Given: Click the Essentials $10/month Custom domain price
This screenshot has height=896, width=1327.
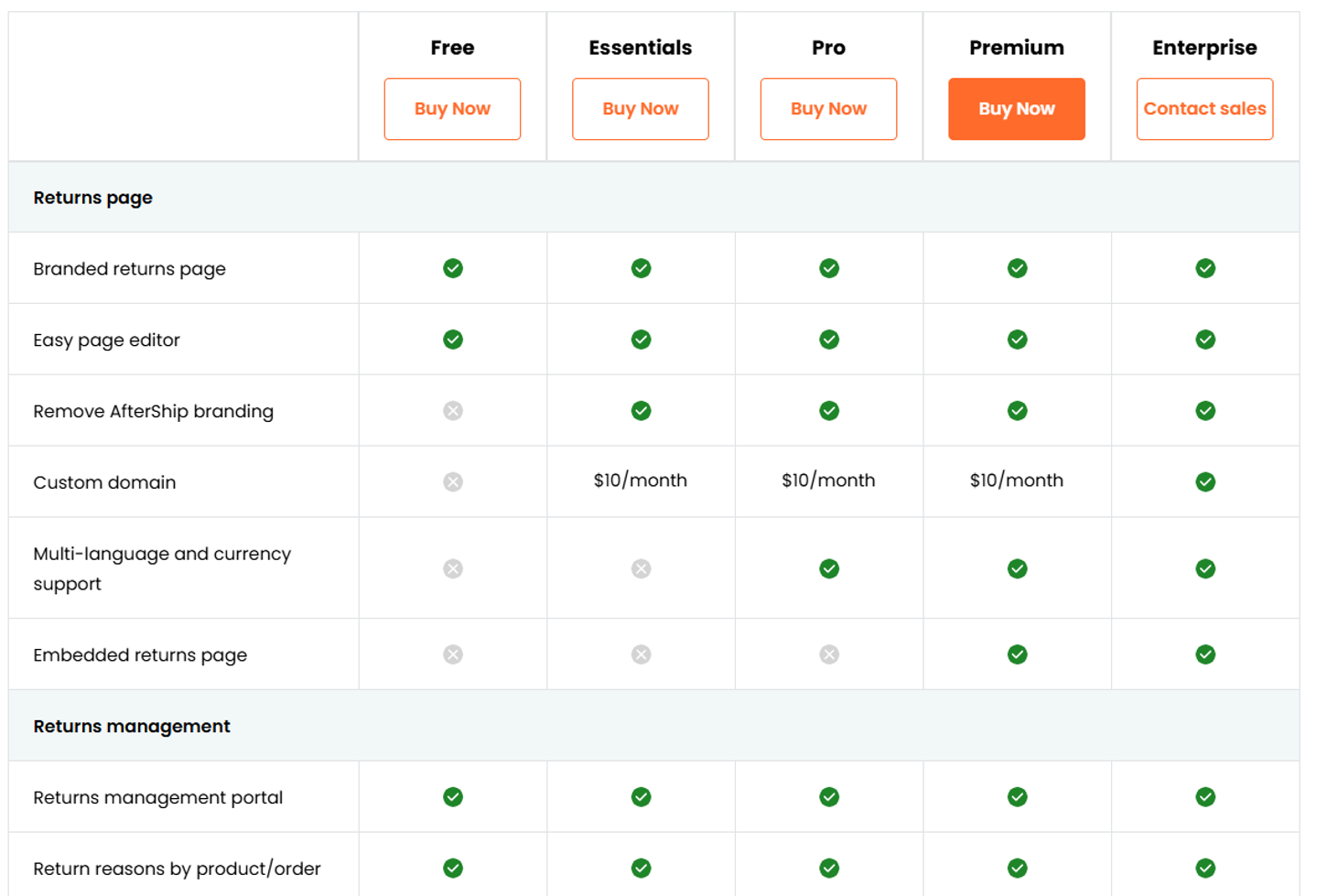Looking at the screenshot, I should (641, 480).
